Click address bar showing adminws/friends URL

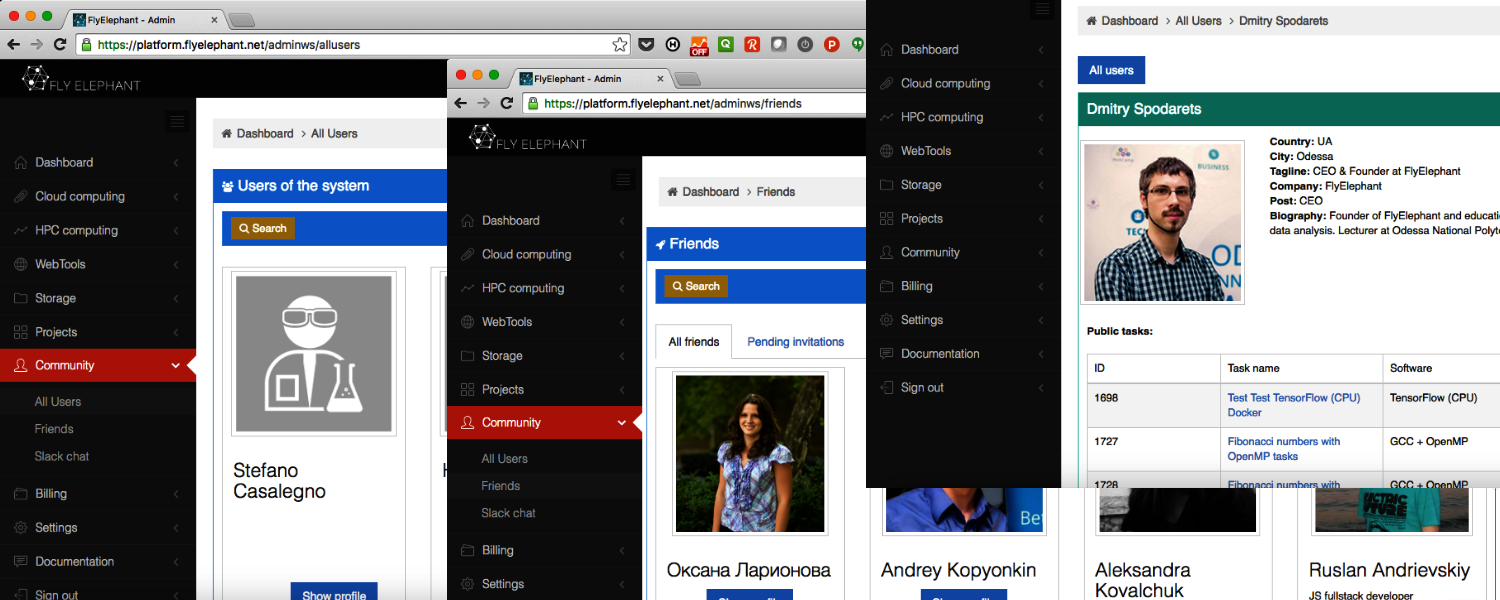pyautogui.click(x=693, y=103)
